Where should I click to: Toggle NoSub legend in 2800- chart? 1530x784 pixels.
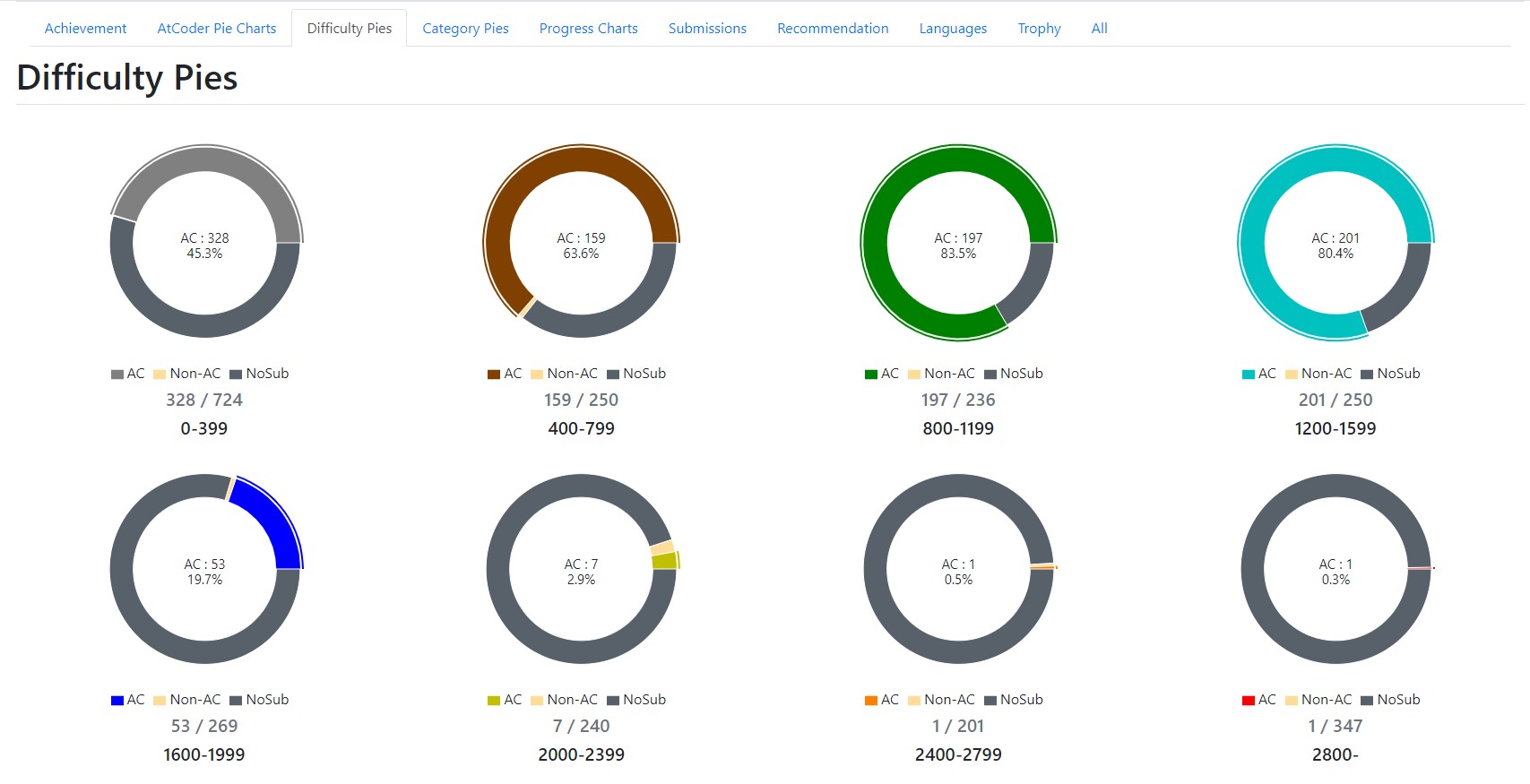tap(1391, 700)
